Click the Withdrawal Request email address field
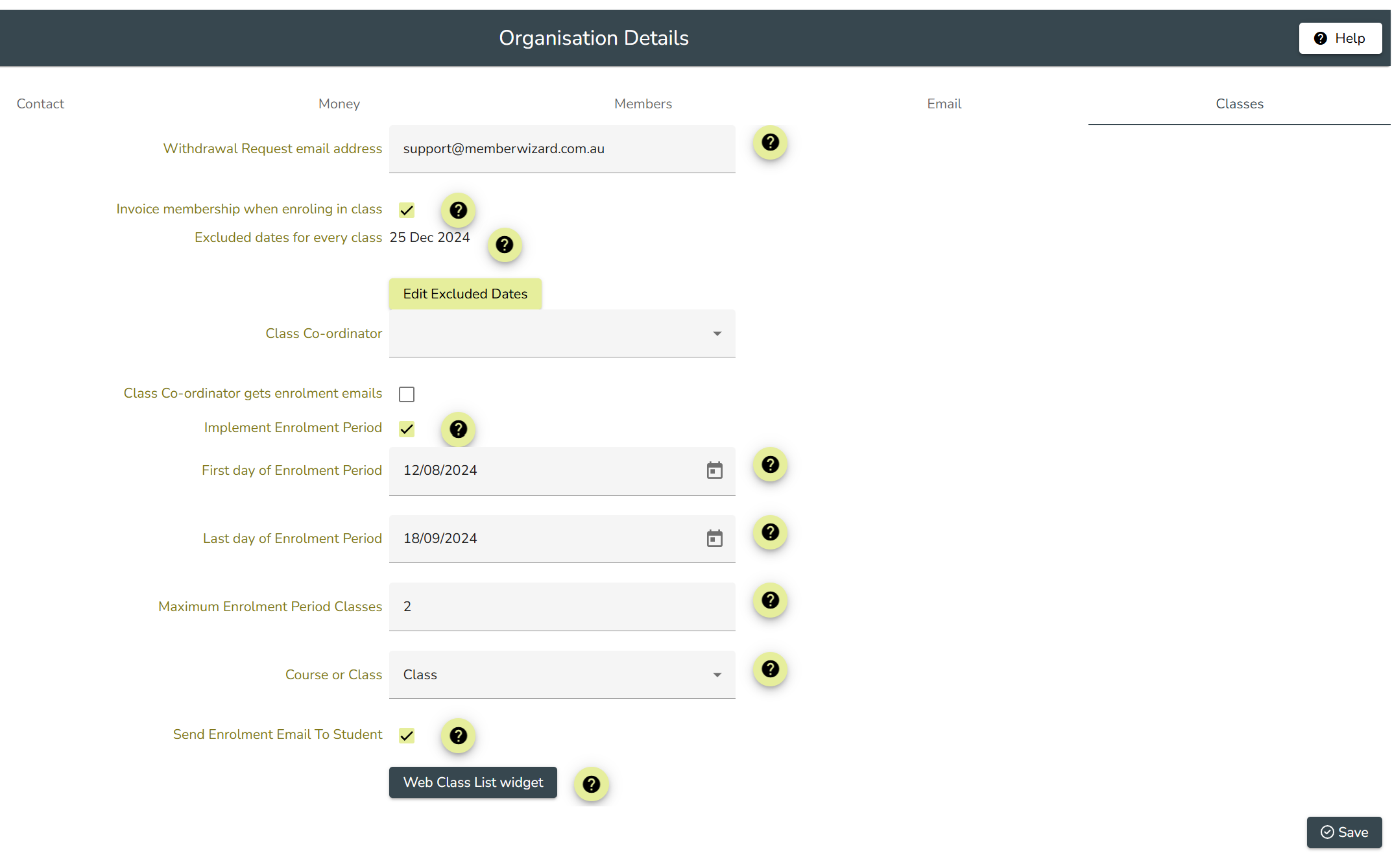The image size is (1392, 868). (x=562, y=149)
